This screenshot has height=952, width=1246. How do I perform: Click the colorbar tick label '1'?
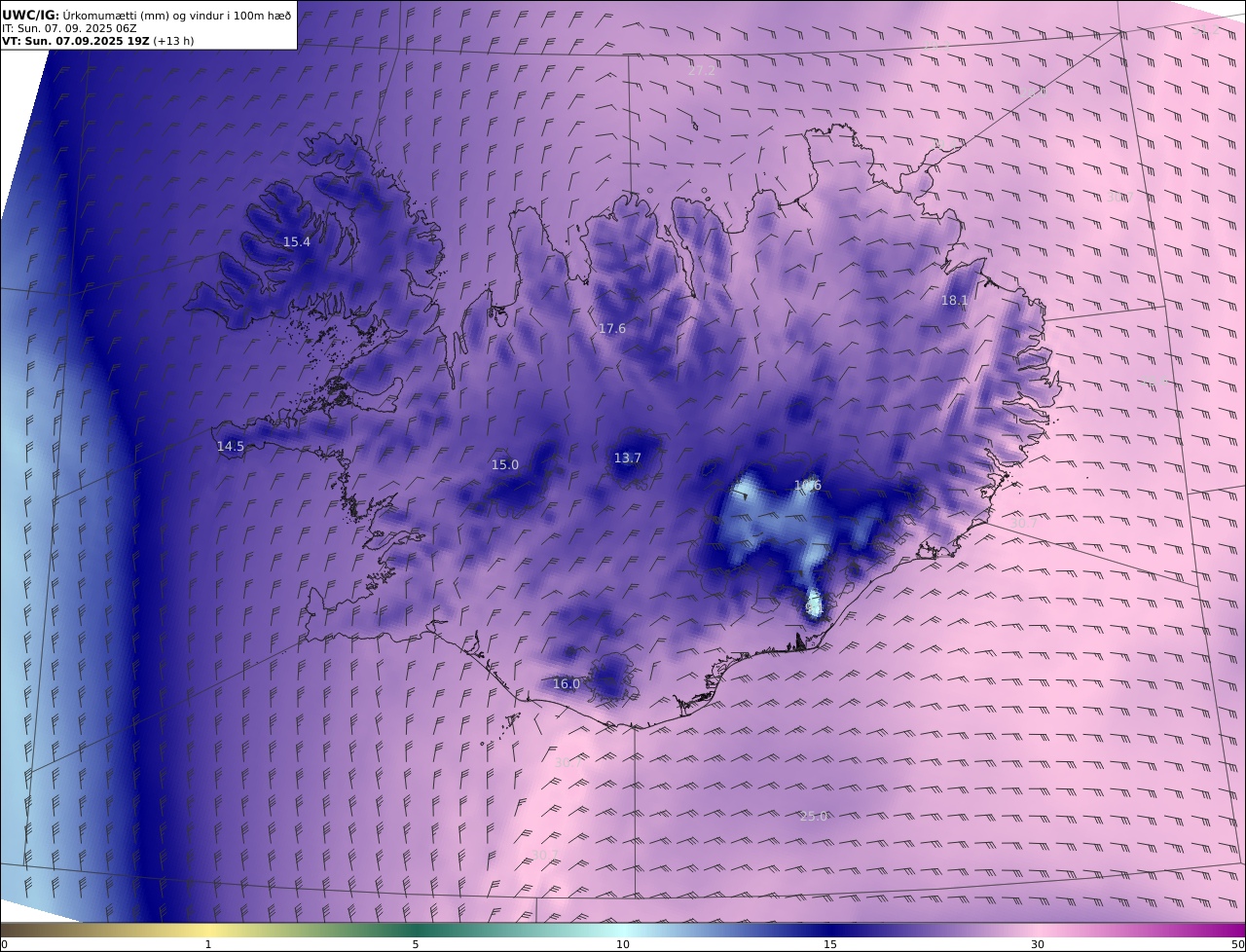pos(208,944)
